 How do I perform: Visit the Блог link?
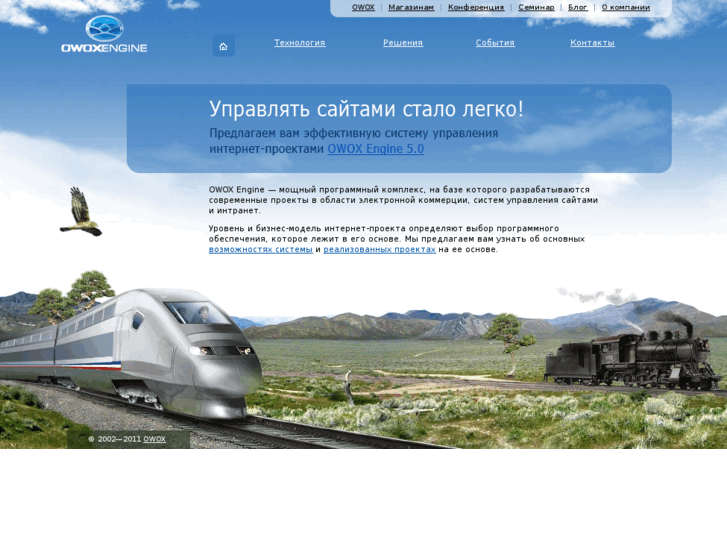(x=578, y=7)
